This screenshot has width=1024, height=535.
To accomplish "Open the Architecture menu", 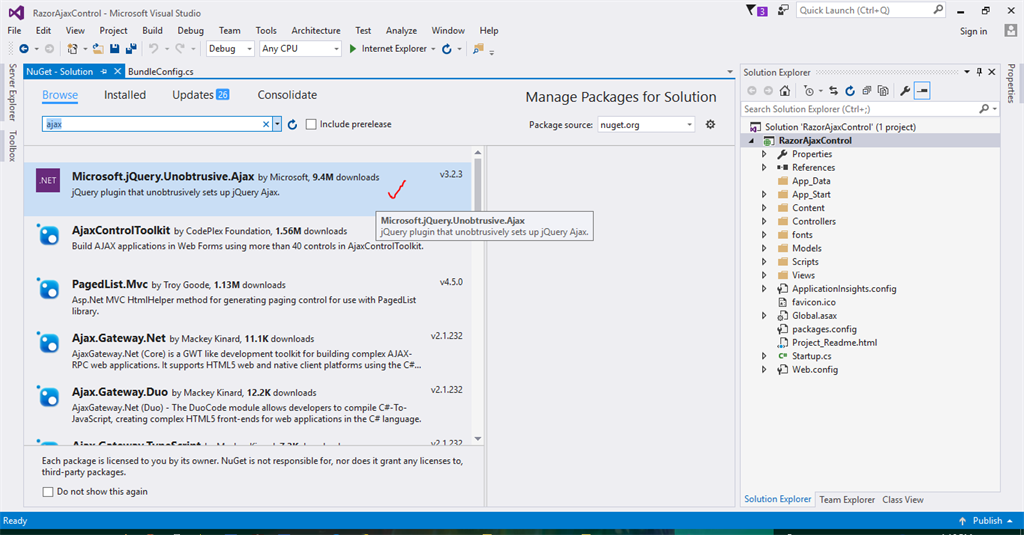I will point(316,31).
